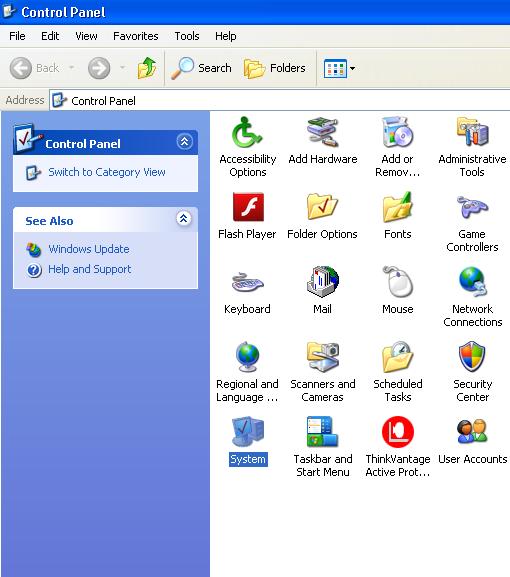Collapse the Control Panel sidebar section

184,141
